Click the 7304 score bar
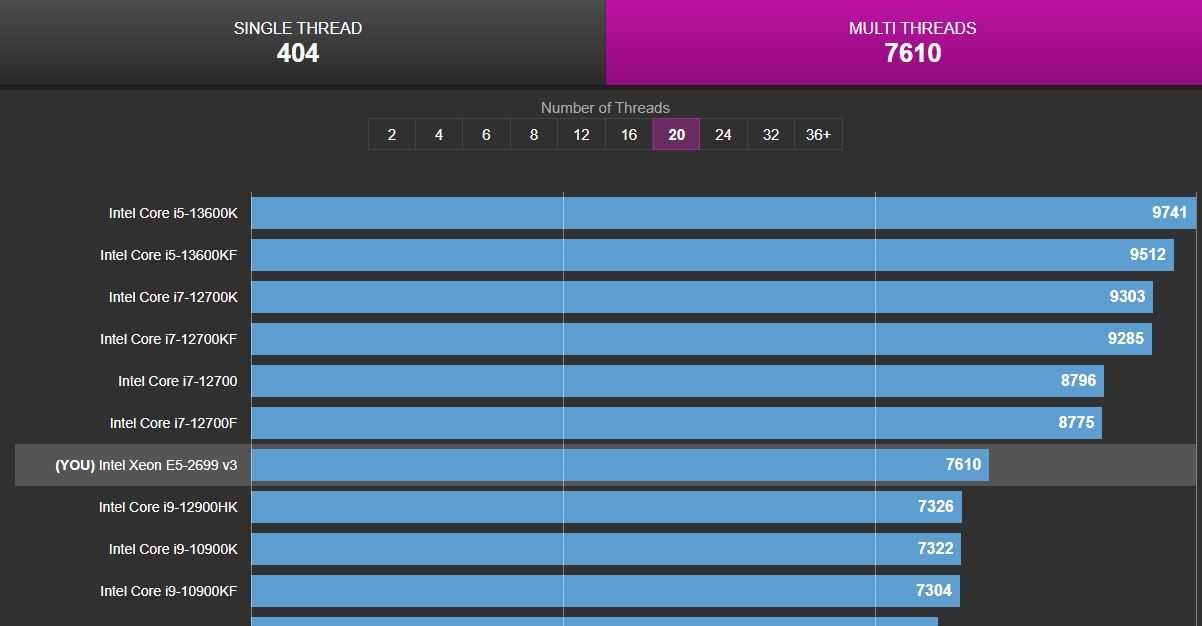 click(x=605, y=591)
